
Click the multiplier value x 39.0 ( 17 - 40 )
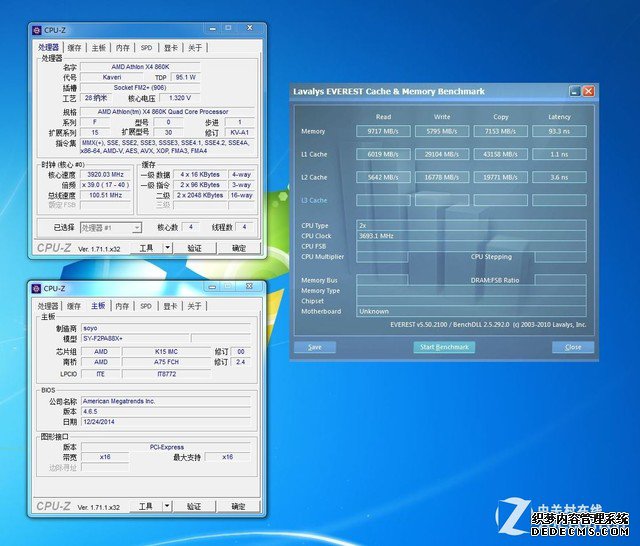[x=105, y=185]
